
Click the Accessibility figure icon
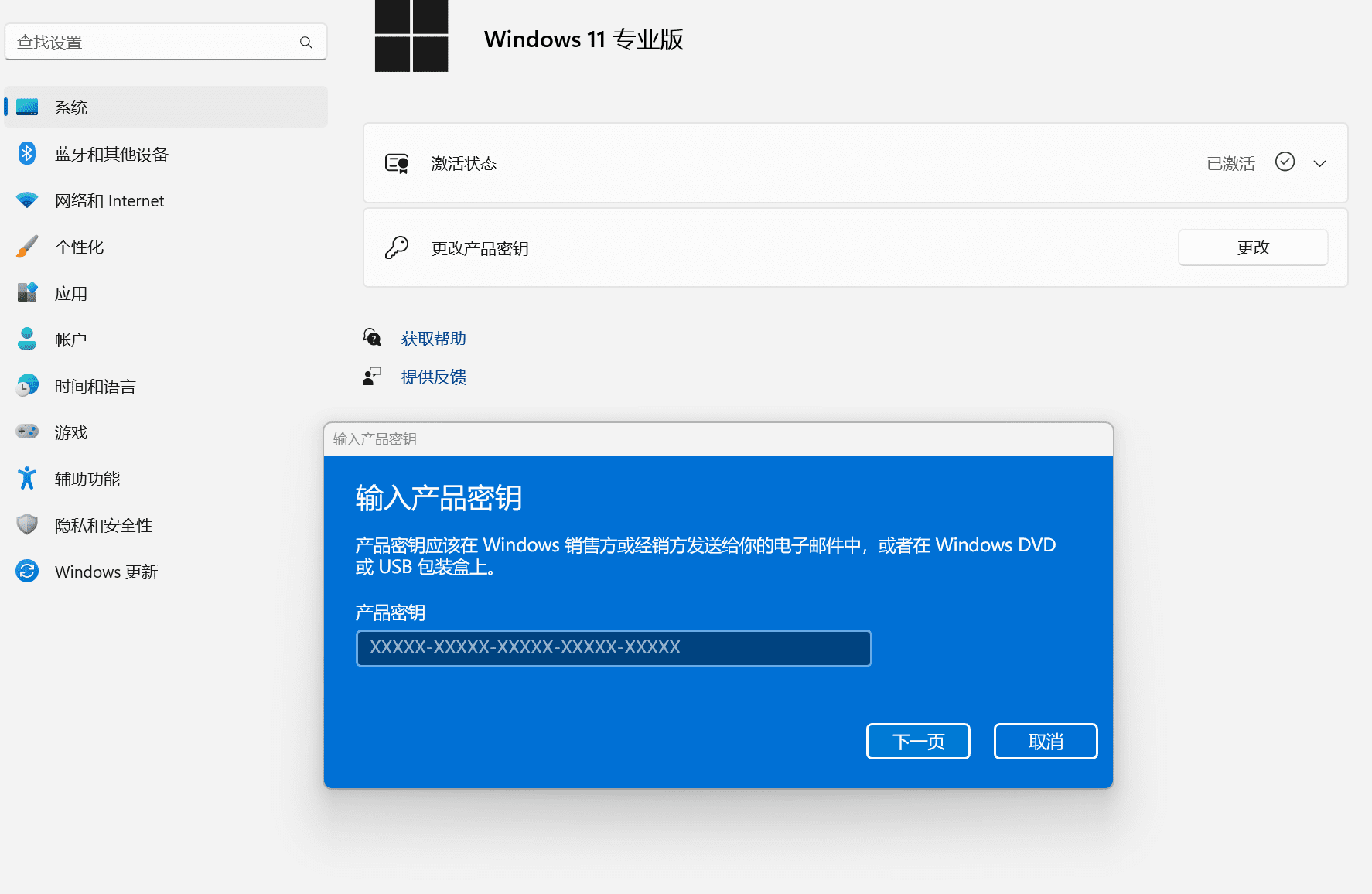[x=27, y=479]
